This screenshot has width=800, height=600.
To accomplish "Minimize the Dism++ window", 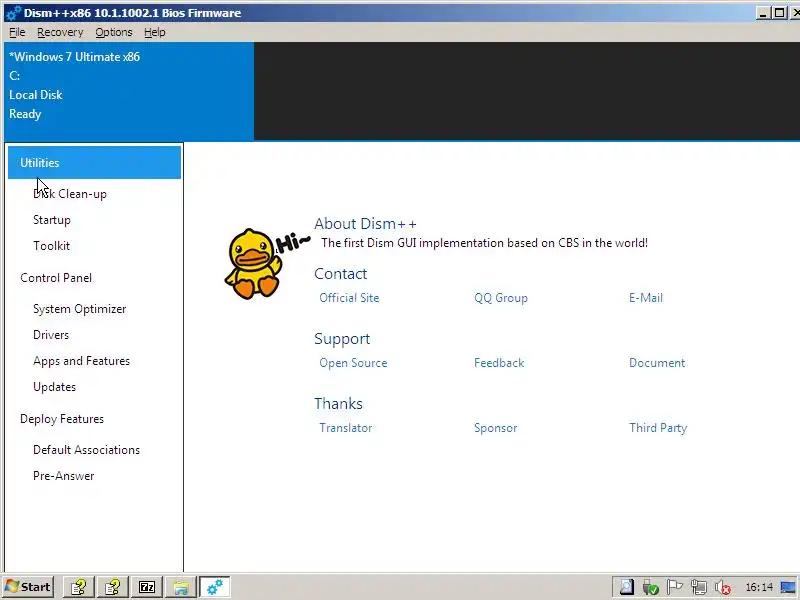I will tap(763, 13).
